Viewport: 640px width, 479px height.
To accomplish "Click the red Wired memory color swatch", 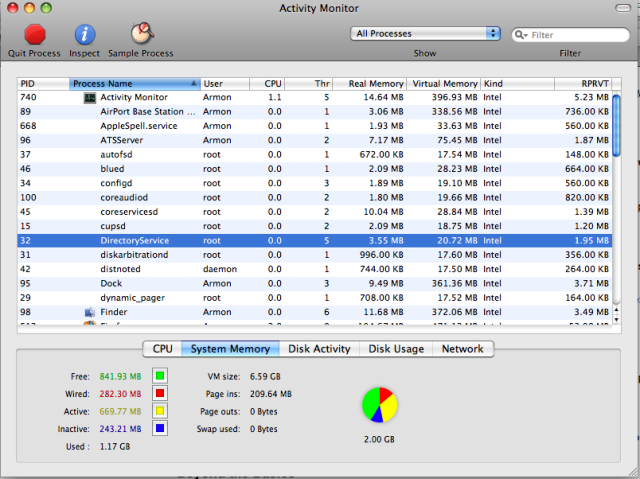I will pyautogui.click(x=160, y=393).
